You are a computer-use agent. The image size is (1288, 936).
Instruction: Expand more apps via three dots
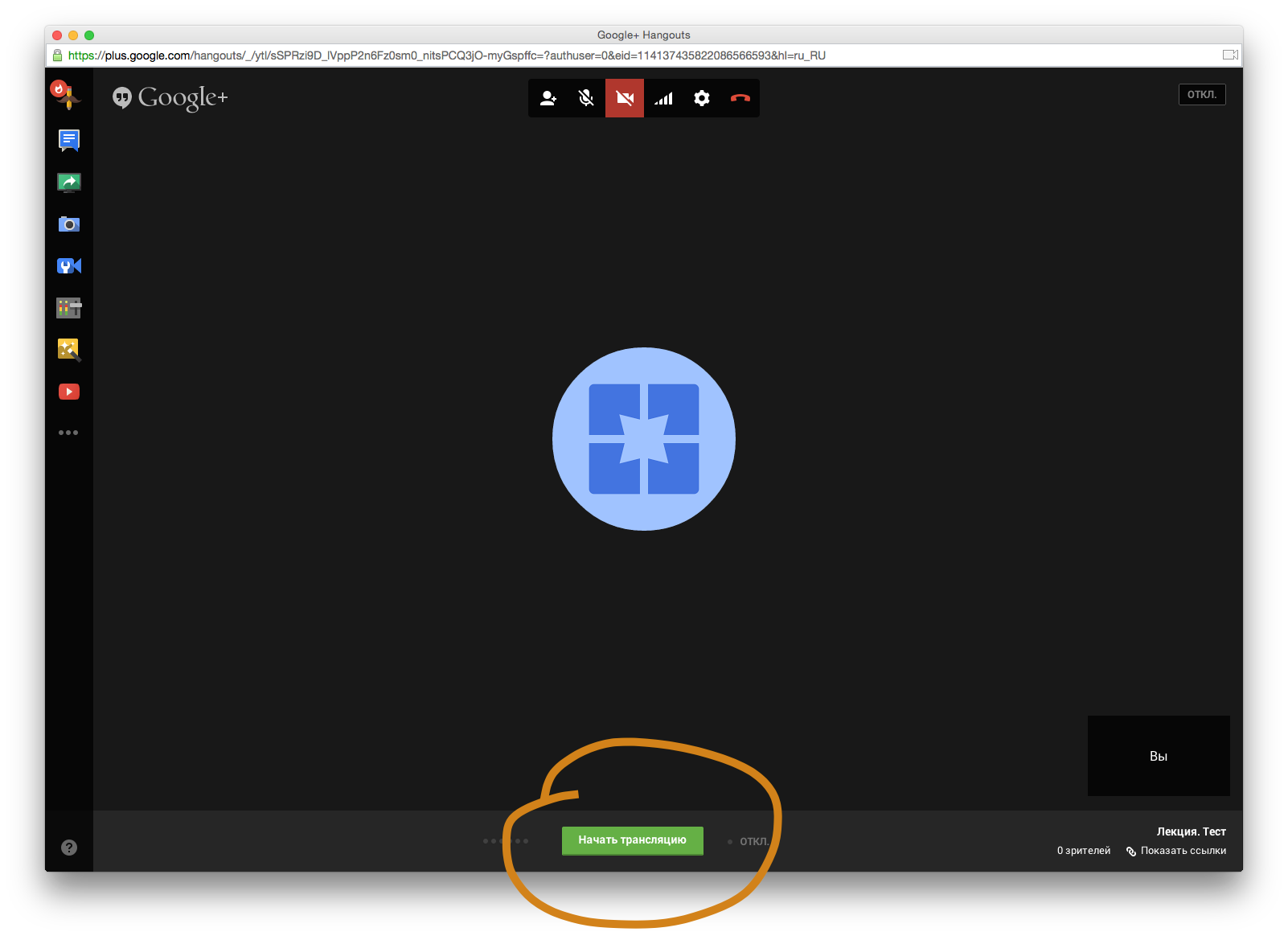68,433
